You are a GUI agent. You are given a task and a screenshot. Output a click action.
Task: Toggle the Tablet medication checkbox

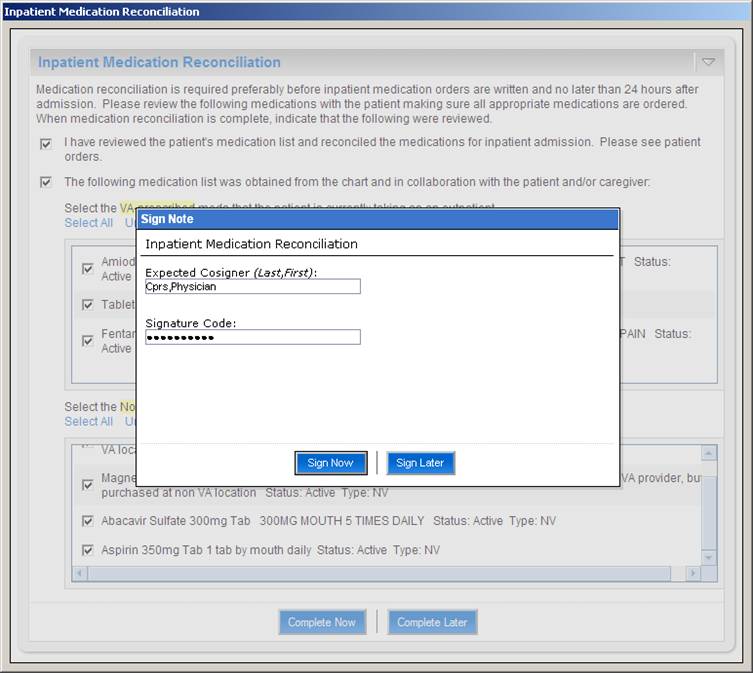(88, 305)
